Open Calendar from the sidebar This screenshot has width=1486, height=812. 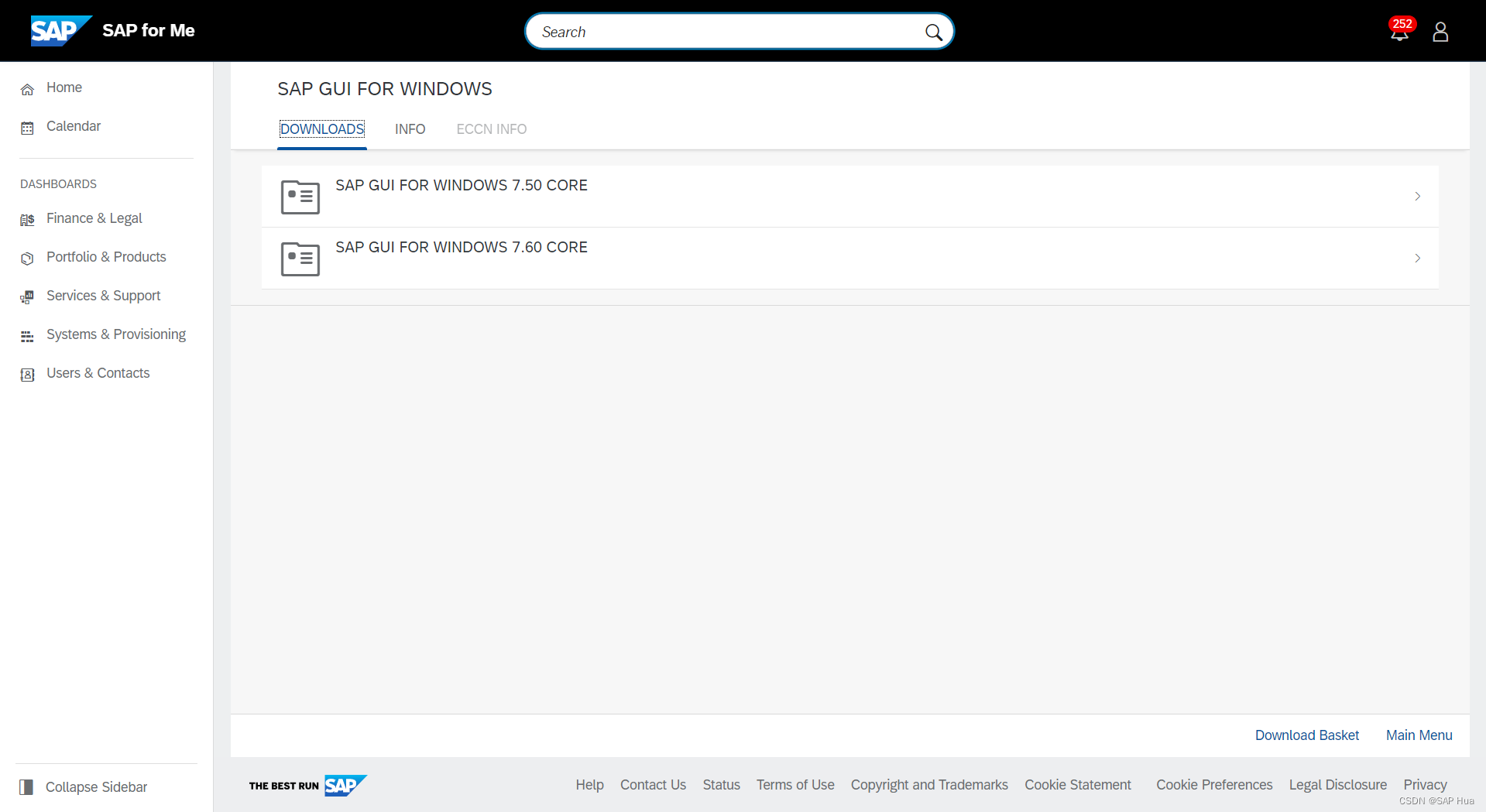click(74, 126)
